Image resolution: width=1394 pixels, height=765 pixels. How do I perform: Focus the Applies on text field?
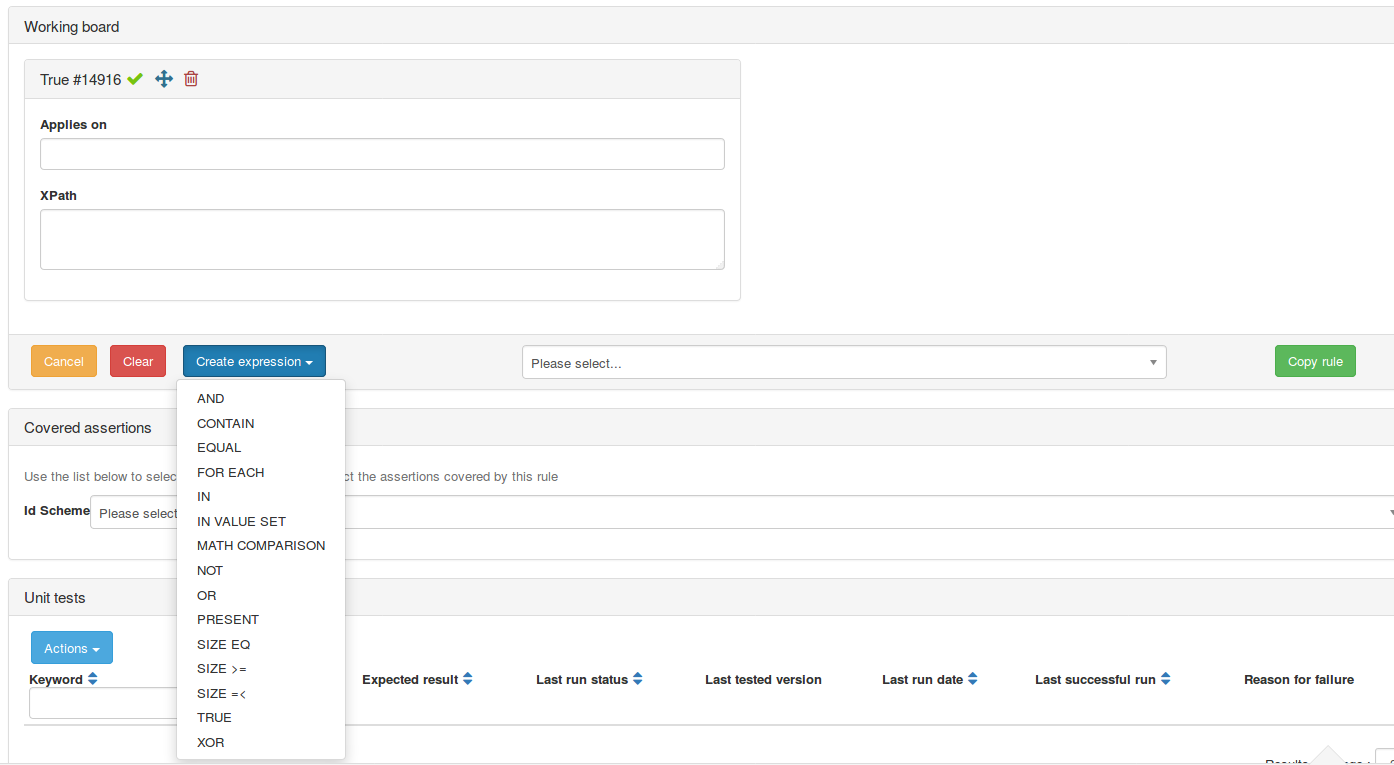(x=382, y=154)
